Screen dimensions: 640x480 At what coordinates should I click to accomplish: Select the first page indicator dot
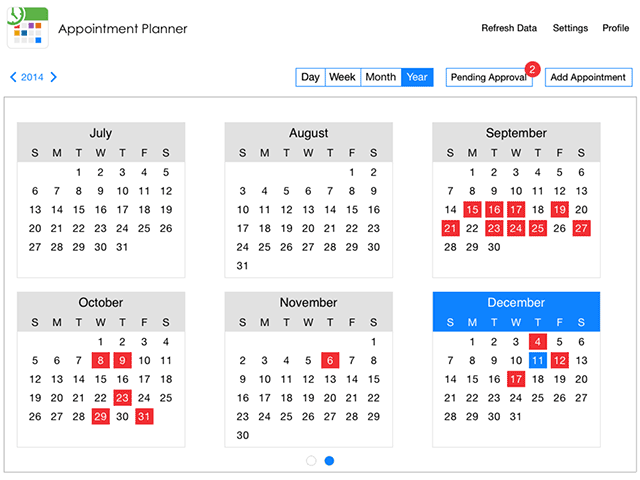[x=311, y=461]
